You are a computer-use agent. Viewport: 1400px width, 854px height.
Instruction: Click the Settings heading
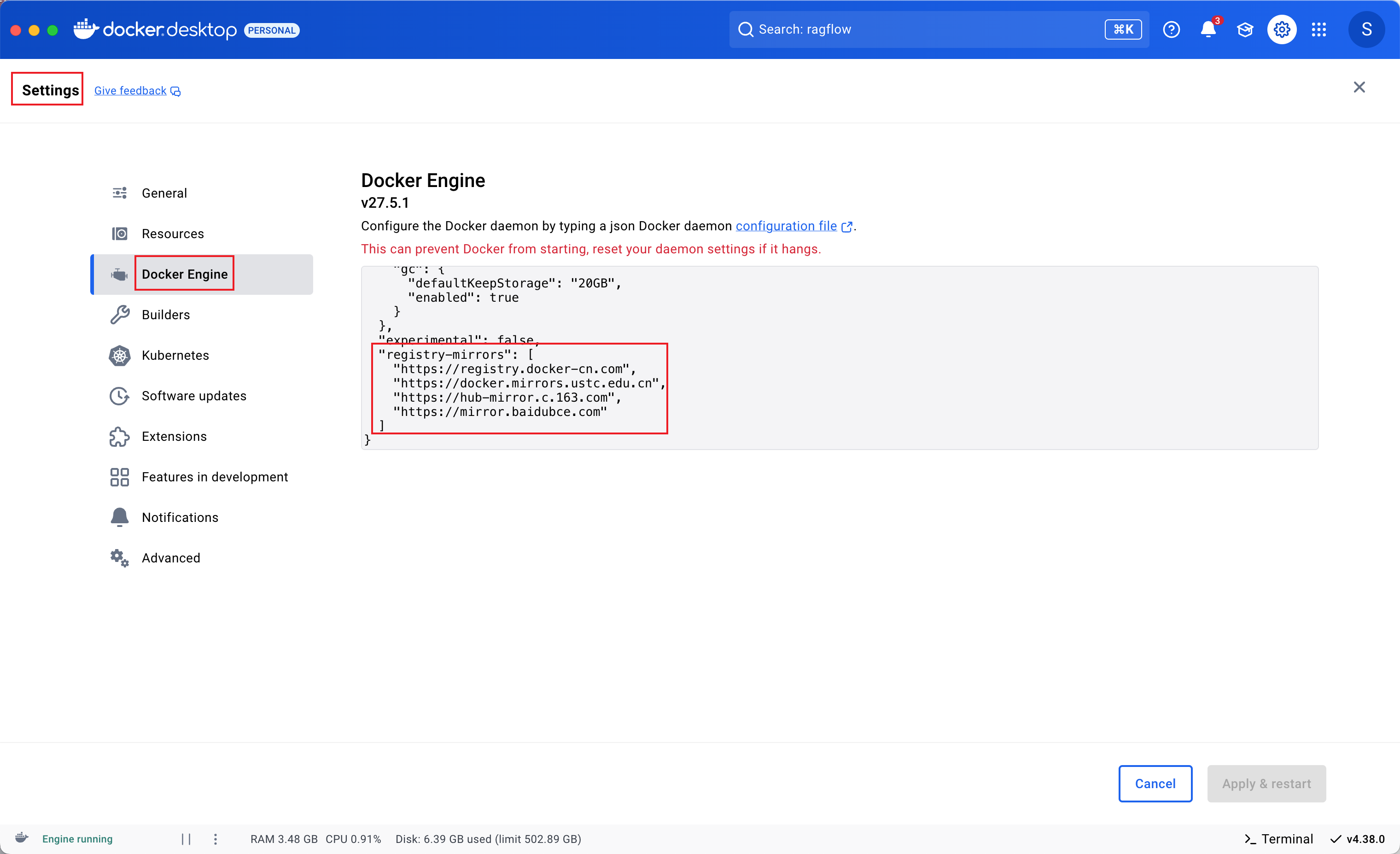[x=50, y=90]
